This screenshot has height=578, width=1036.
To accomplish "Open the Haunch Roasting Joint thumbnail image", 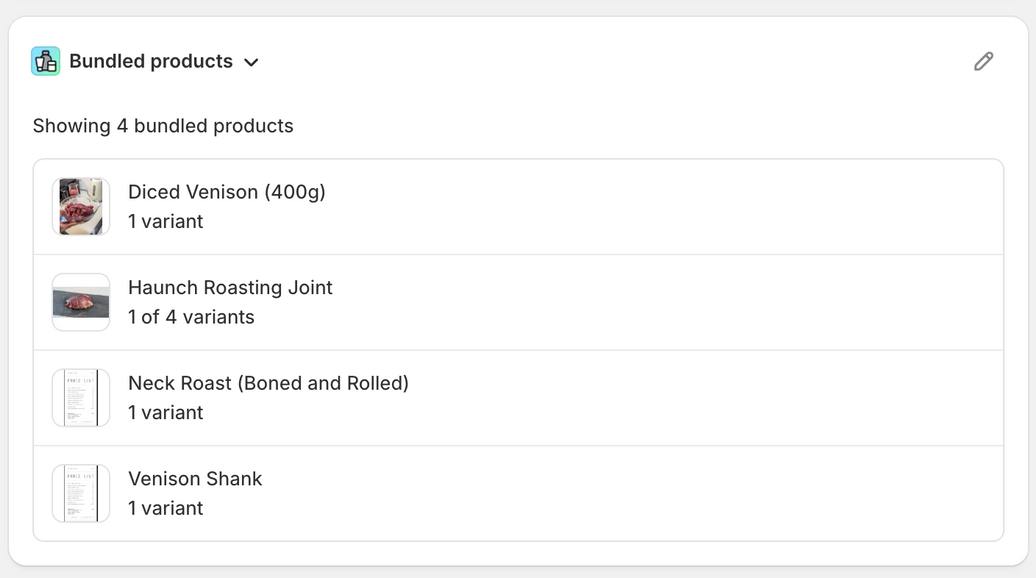I will click(x=81, y=302).
